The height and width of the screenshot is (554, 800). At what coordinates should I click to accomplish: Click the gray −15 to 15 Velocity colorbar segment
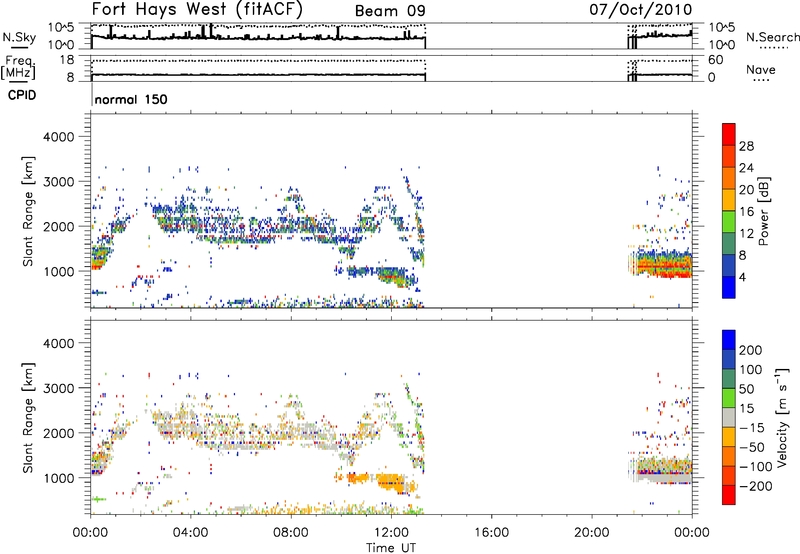[729, 417]
